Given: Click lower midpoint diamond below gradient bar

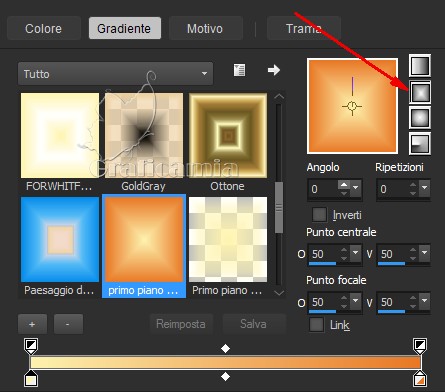Looking at the screenshot, I should pyautogui.click(x=225, y=377).
